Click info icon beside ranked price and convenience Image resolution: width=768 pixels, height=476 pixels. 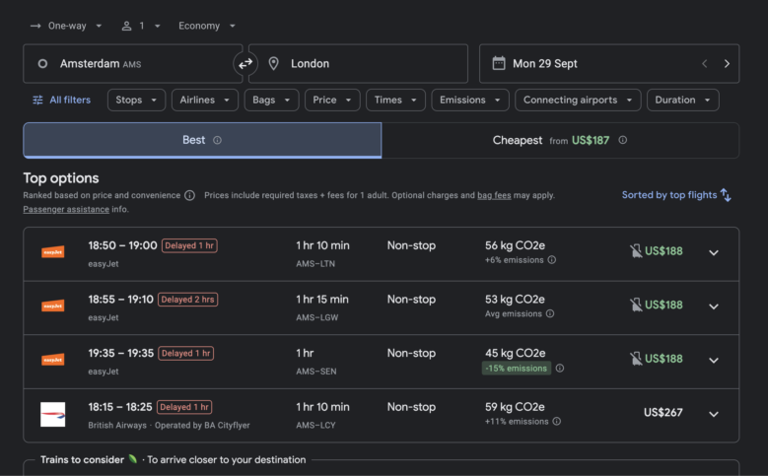pos(190,196)
